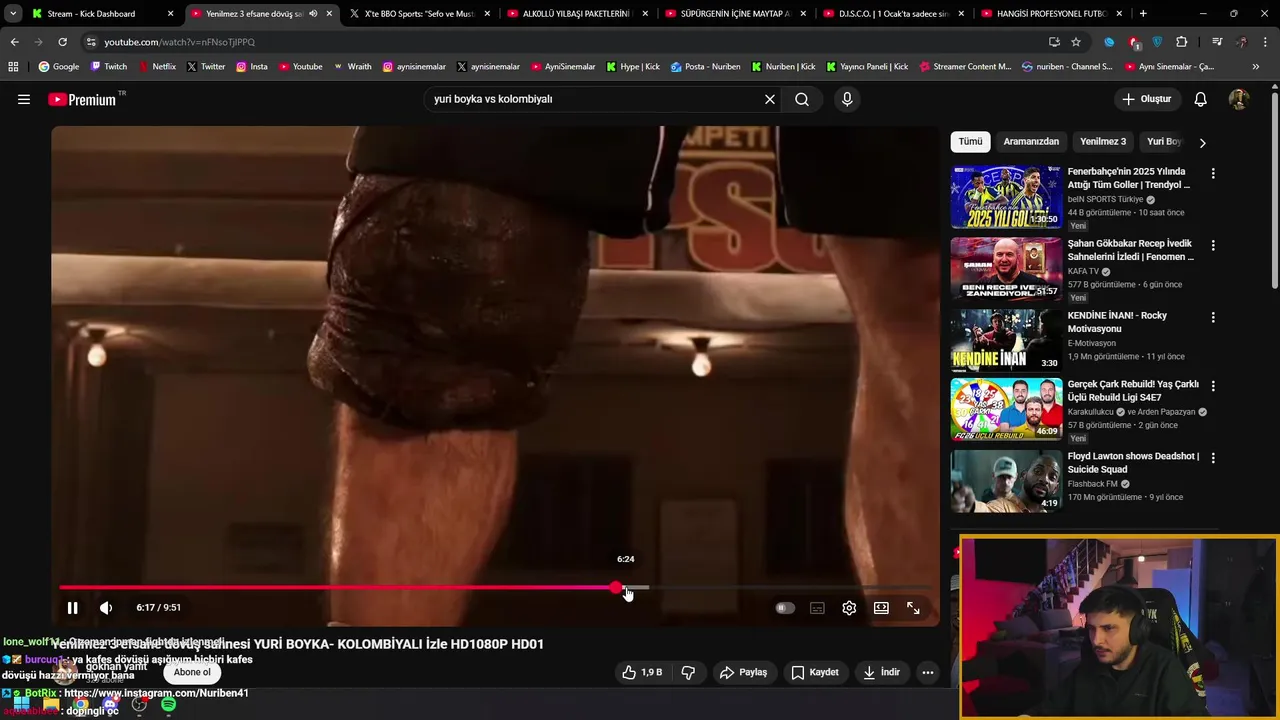Open the YouTube hamburger guide menu
Image resolution: width=1280 pixels, height=720 pixels.
[x=24, y=99]
